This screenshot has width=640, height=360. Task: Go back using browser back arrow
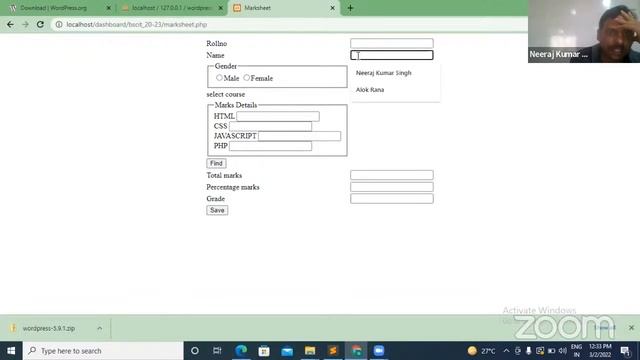[x=10, y=24]
